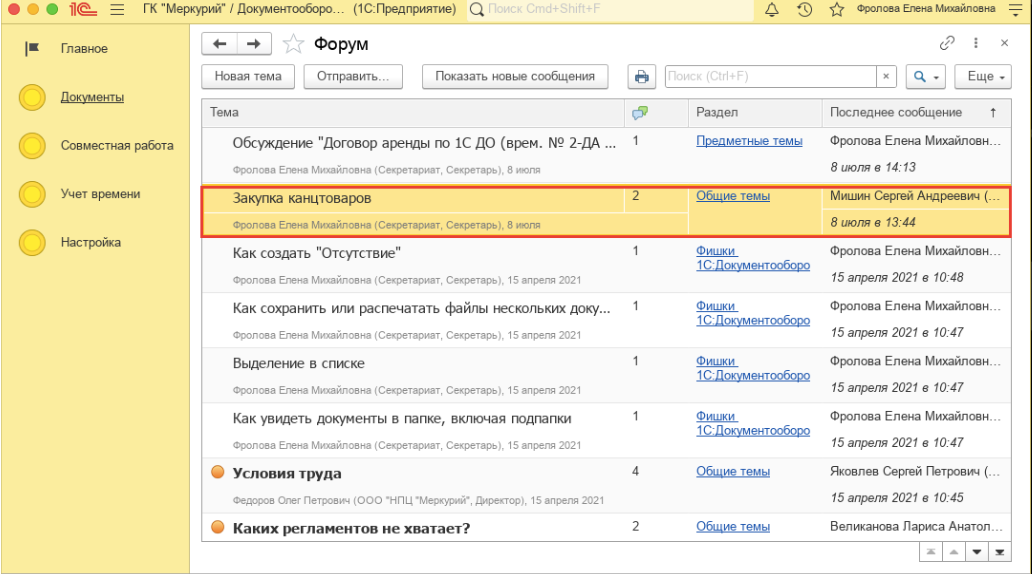Open the Предметные темы section link
Image resolution: width=1032 pixels, height=574 pixels.
pos(749,141)
